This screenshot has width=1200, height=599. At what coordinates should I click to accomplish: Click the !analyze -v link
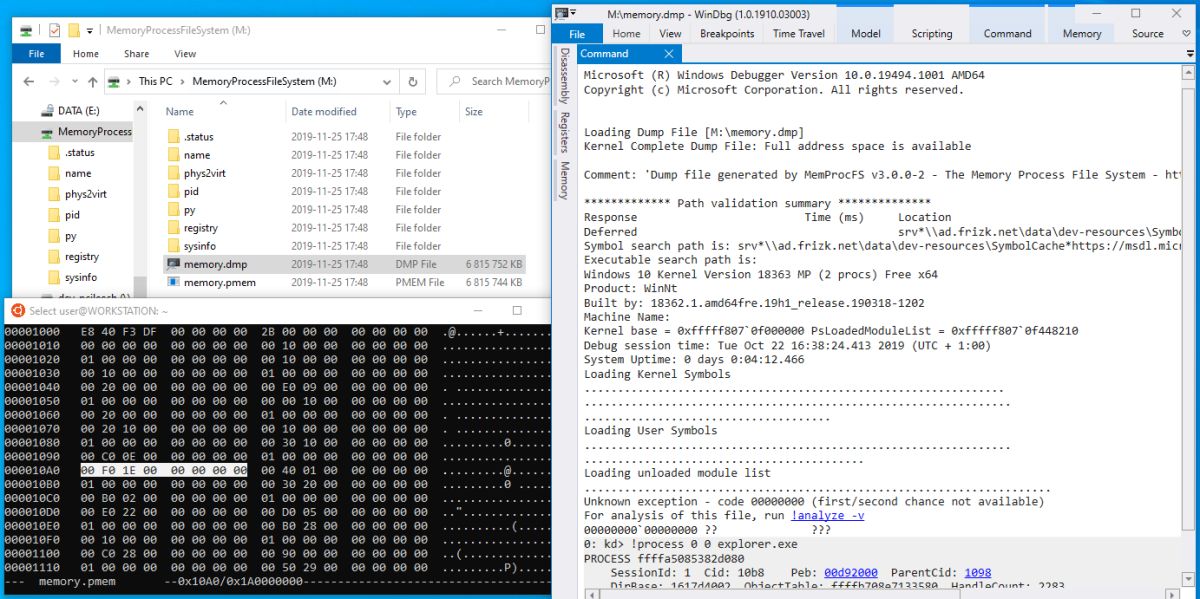pos(828,516)
